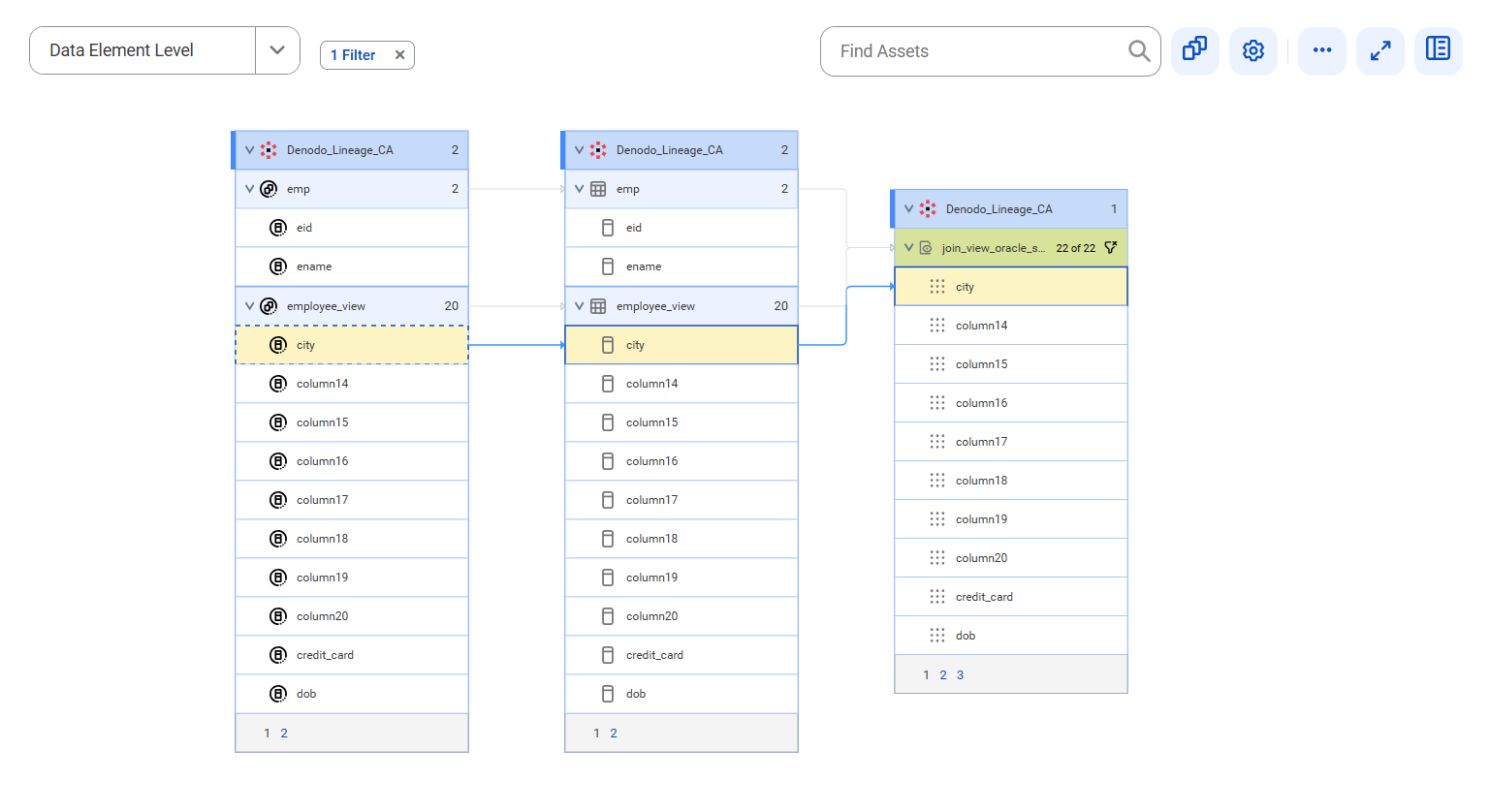Click the column17 icon in second column
1490x812 pixels.
[608, 500]
